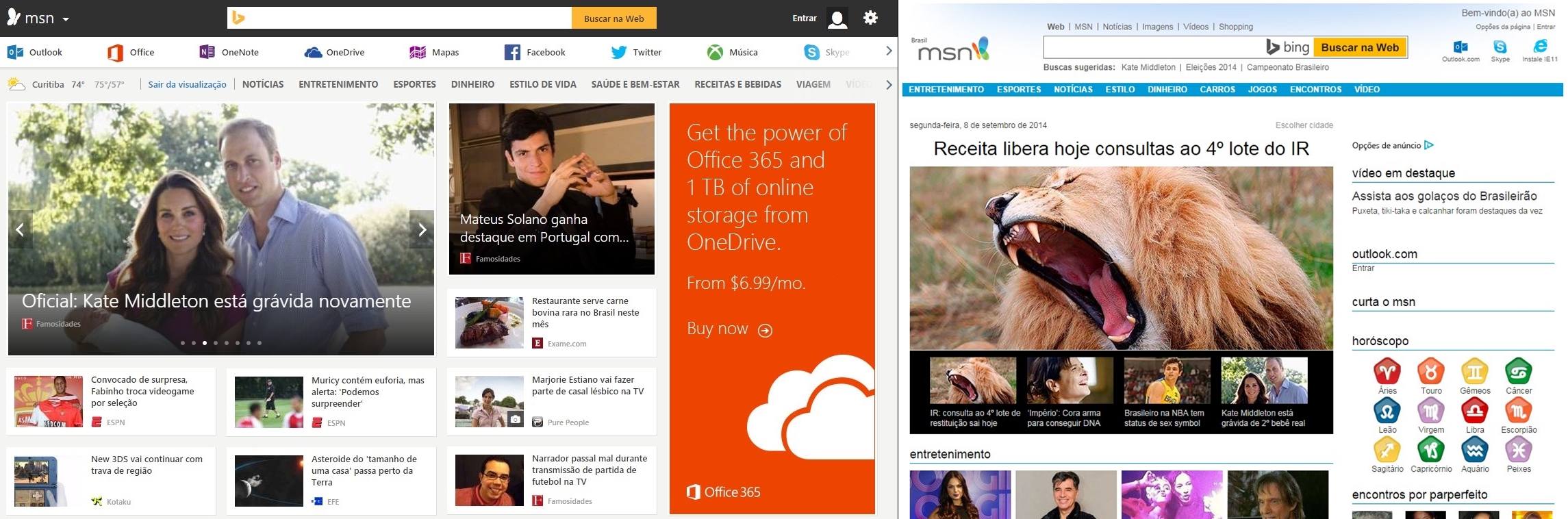Show more news categories with chevron
1568x519 pixels.
pyautogui.click(x=889, y=84)
